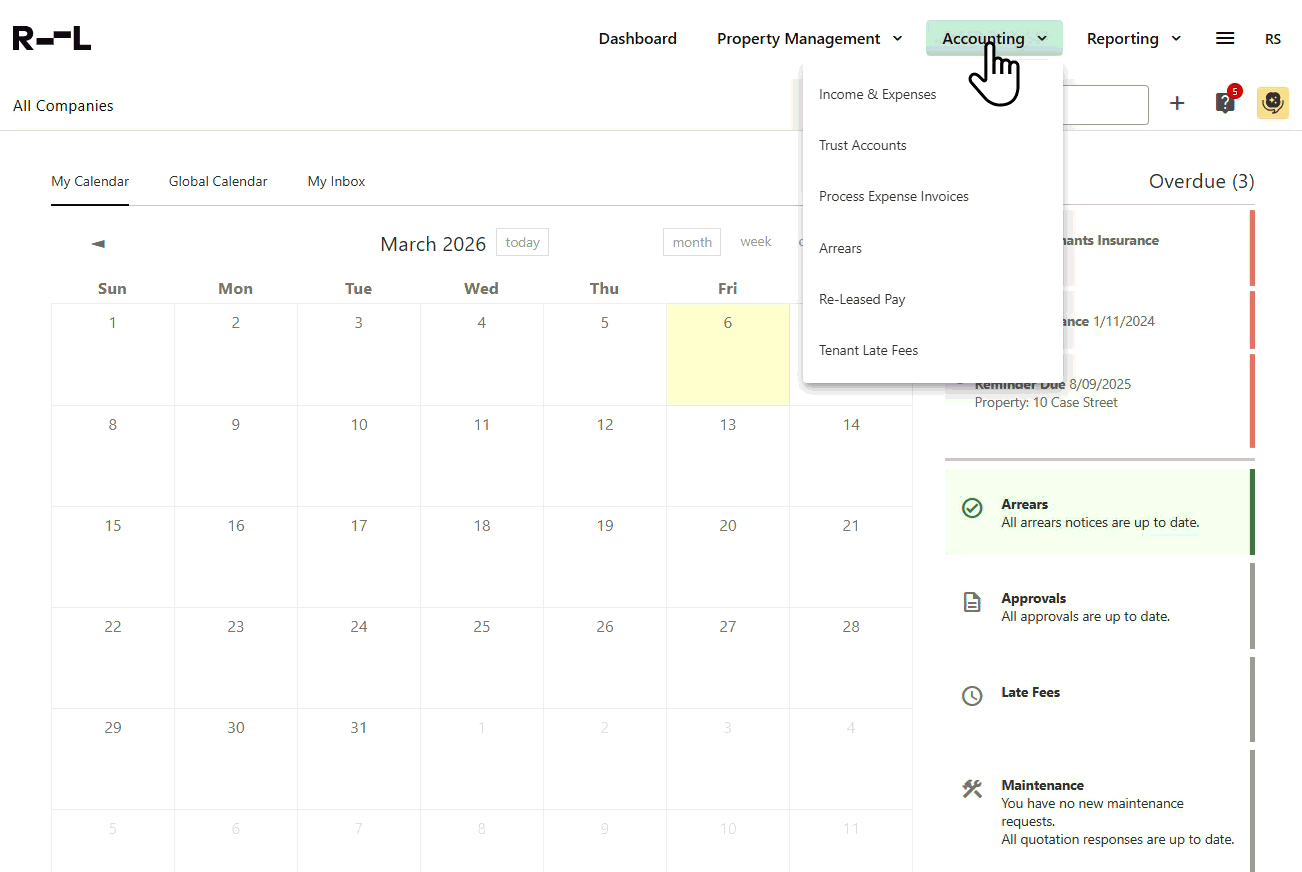Click the Late Fees clock icon
Screen dimensions: 1302x872
[972, 696]
